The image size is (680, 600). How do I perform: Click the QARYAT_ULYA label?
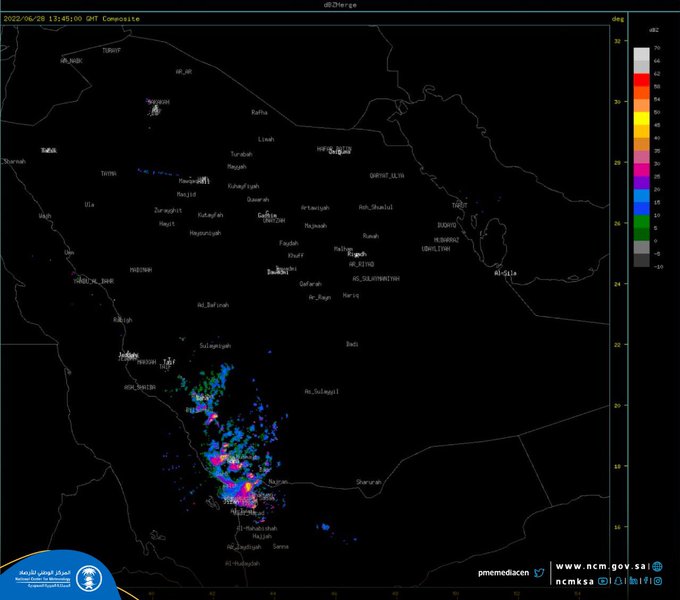click(x=387, y=176)
